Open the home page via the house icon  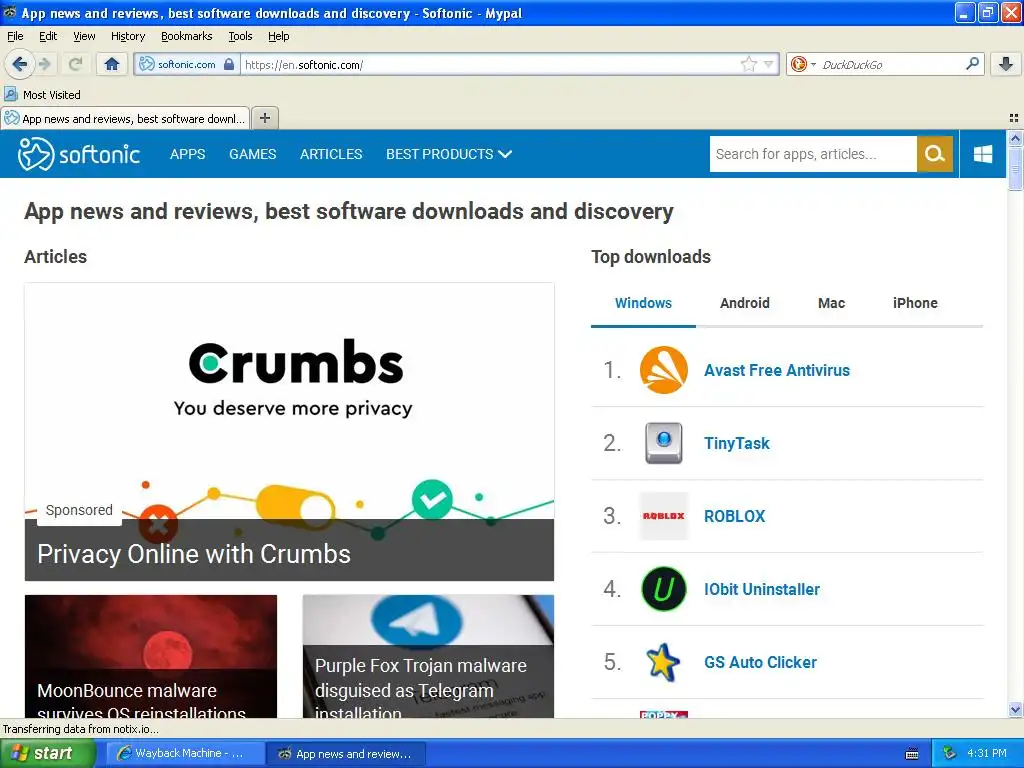(112, 64)
